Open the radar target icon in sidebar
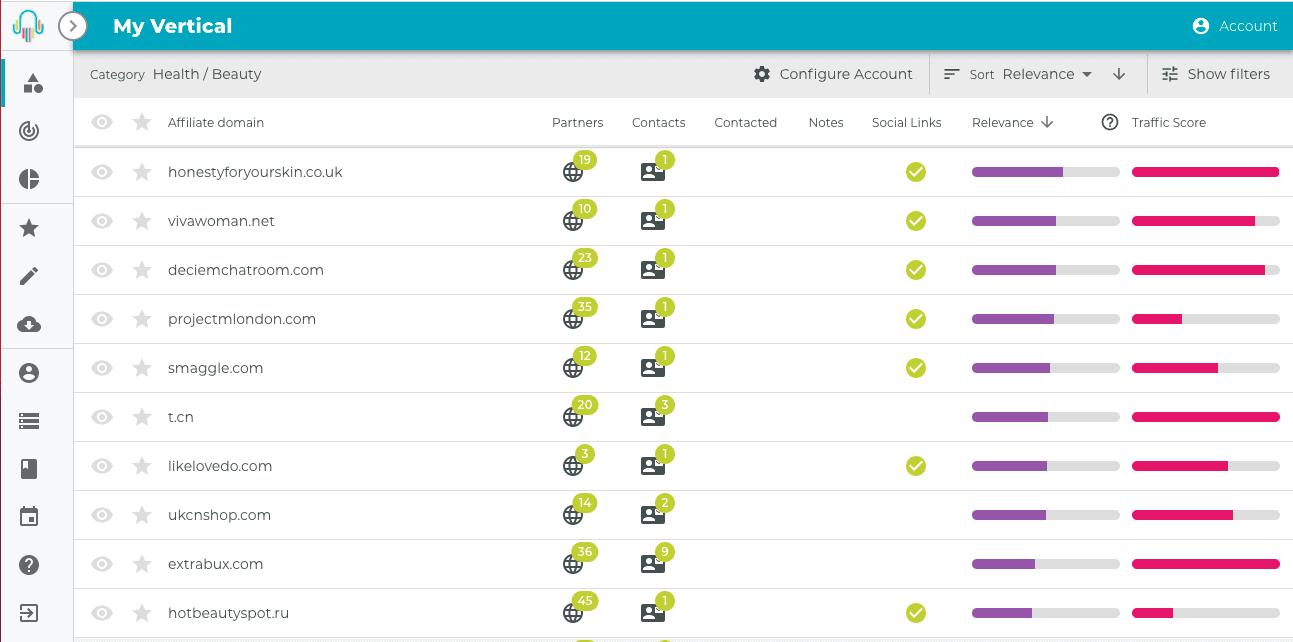Viewport: 1293px width, 642px height. pos(30,131)
